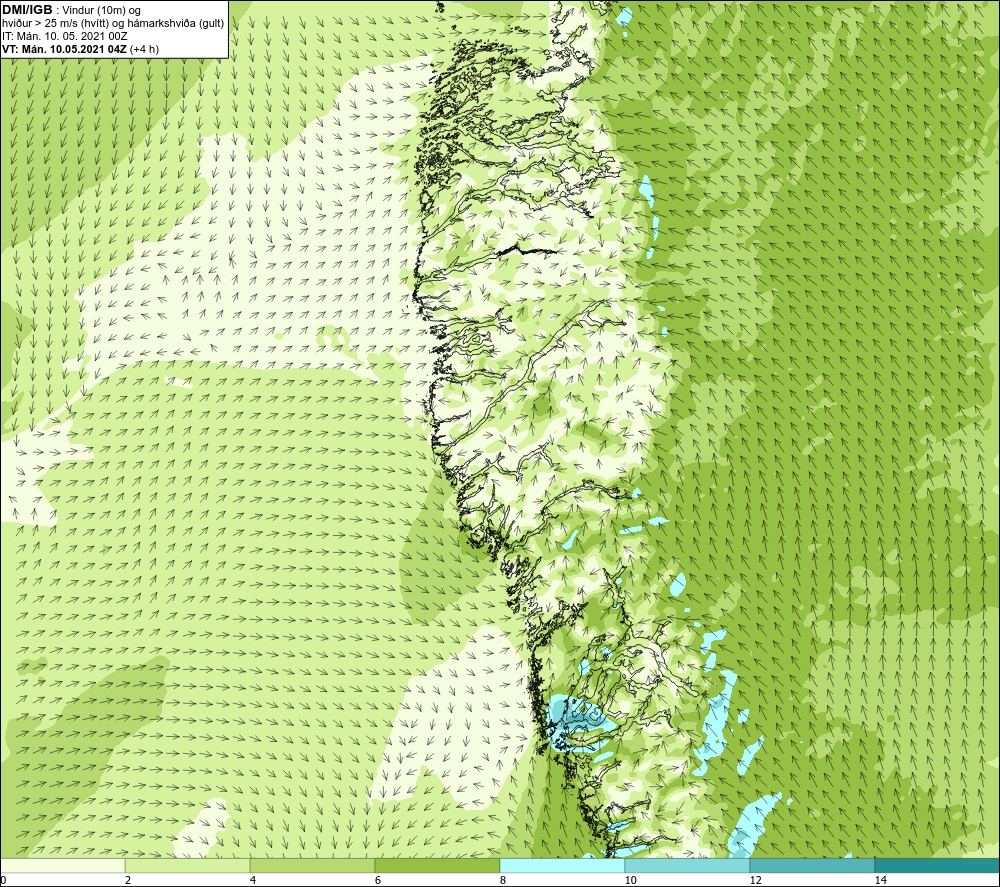Click the '10' scale label
Viewport: 1000px width, 887px height.
pyautogui.click(x=631, y=881)
